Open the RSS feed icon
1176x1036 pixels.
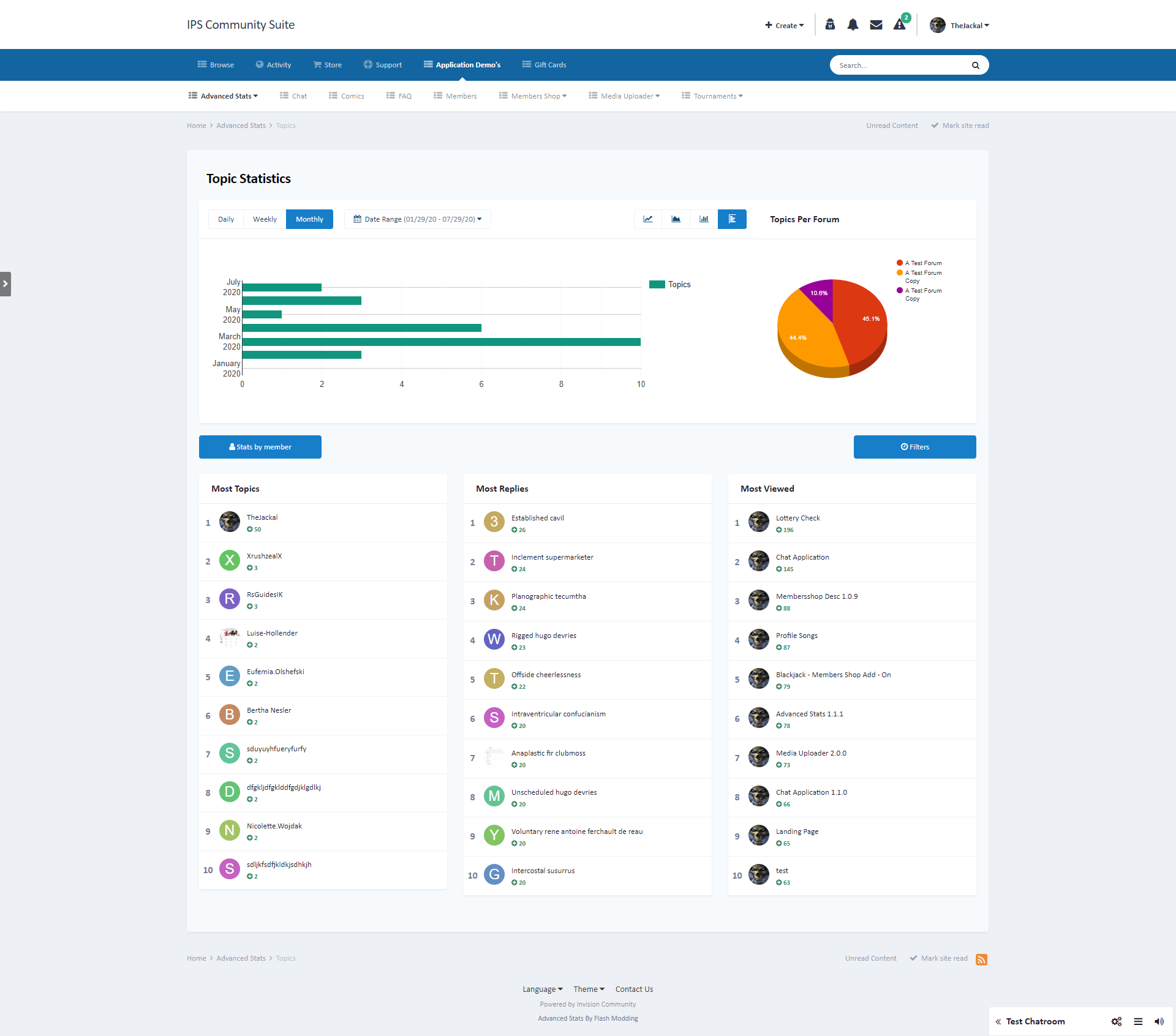(981, 959)
